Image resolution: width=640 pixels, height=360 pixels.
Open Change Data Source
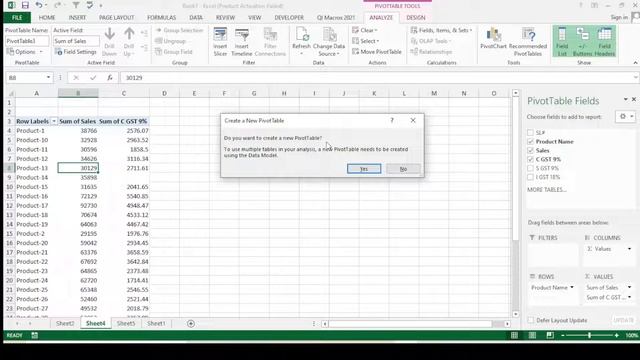(x=329, y=42)
